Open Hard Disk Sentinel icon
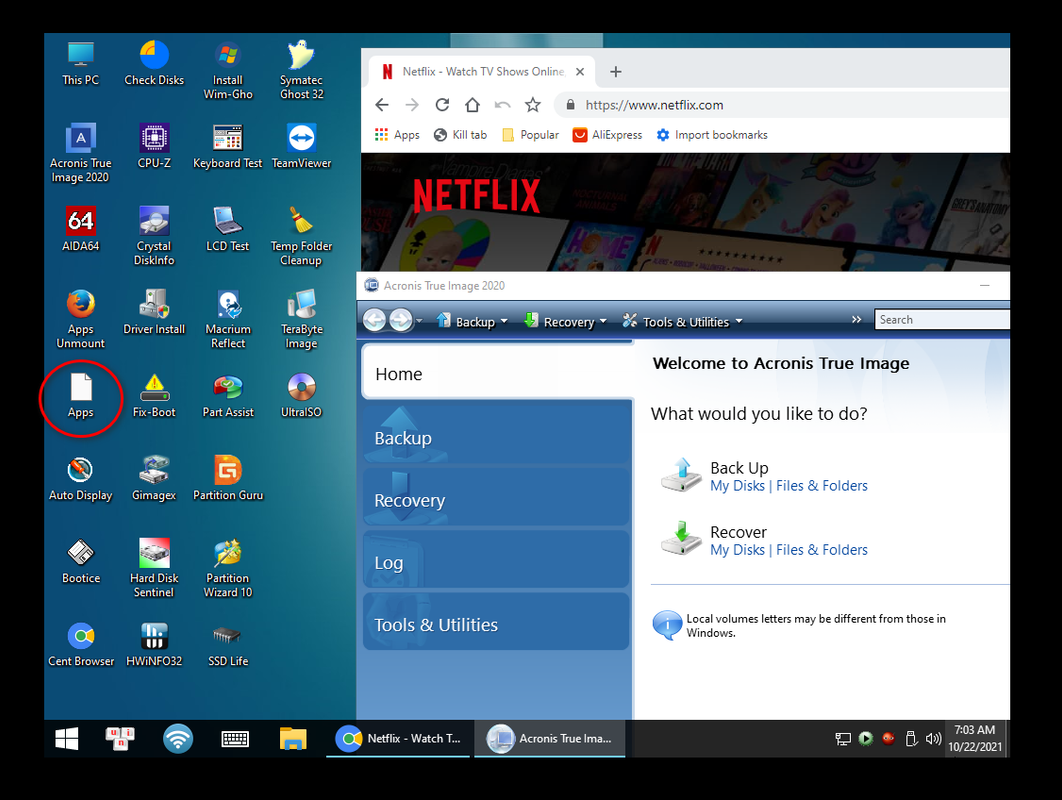The width and height of the screenshot is (1062, 800). pyautogui.click(x=154, y=568)
